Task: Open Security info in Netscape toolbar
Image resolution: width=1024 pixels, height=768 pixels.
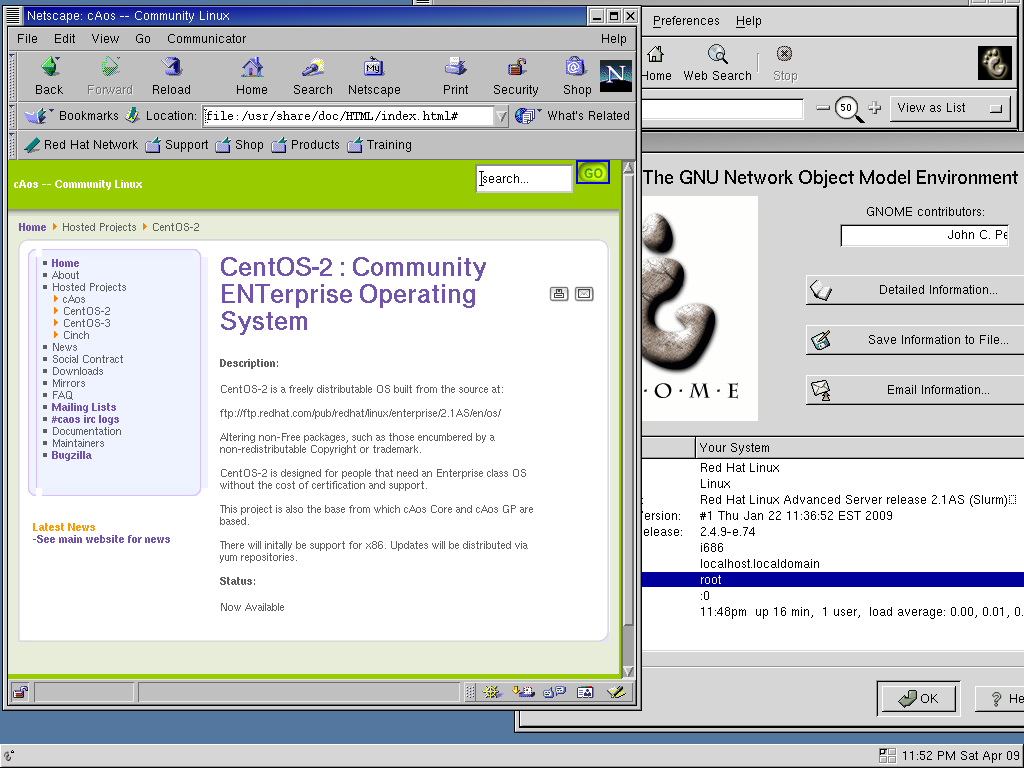Action: (x=516, y=76)
